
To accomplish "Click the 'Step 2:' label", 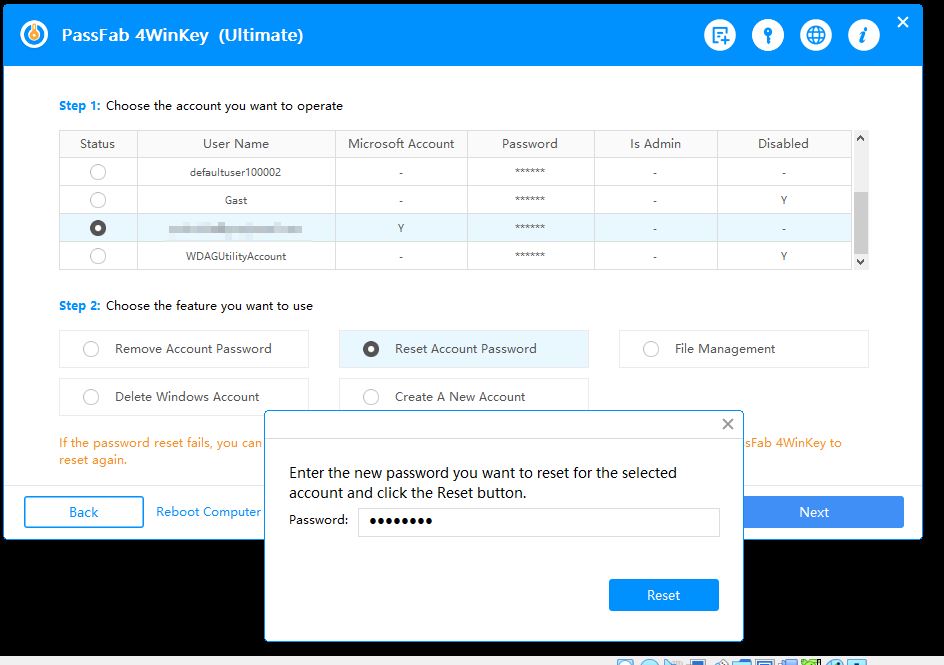I will (x=79, y=306).
